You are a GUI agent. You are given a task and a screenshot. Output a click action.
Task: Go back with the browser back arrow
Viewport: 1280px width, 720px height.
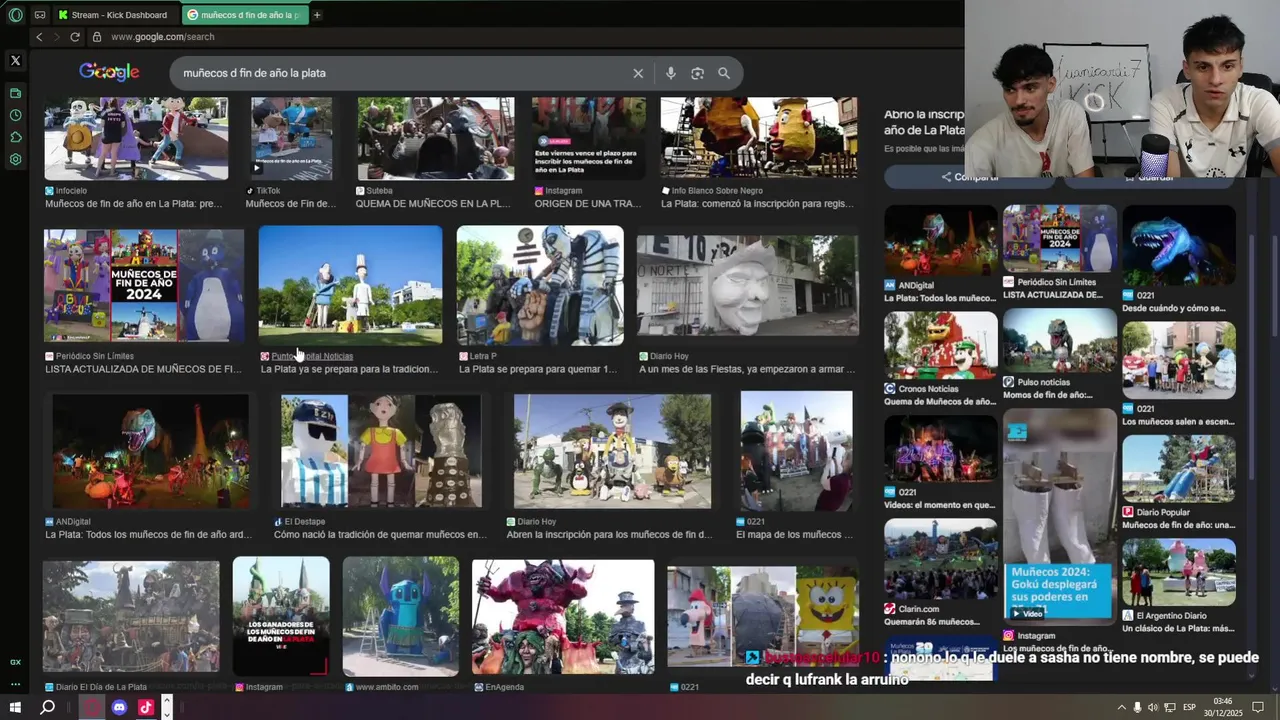tap(39, 37)
